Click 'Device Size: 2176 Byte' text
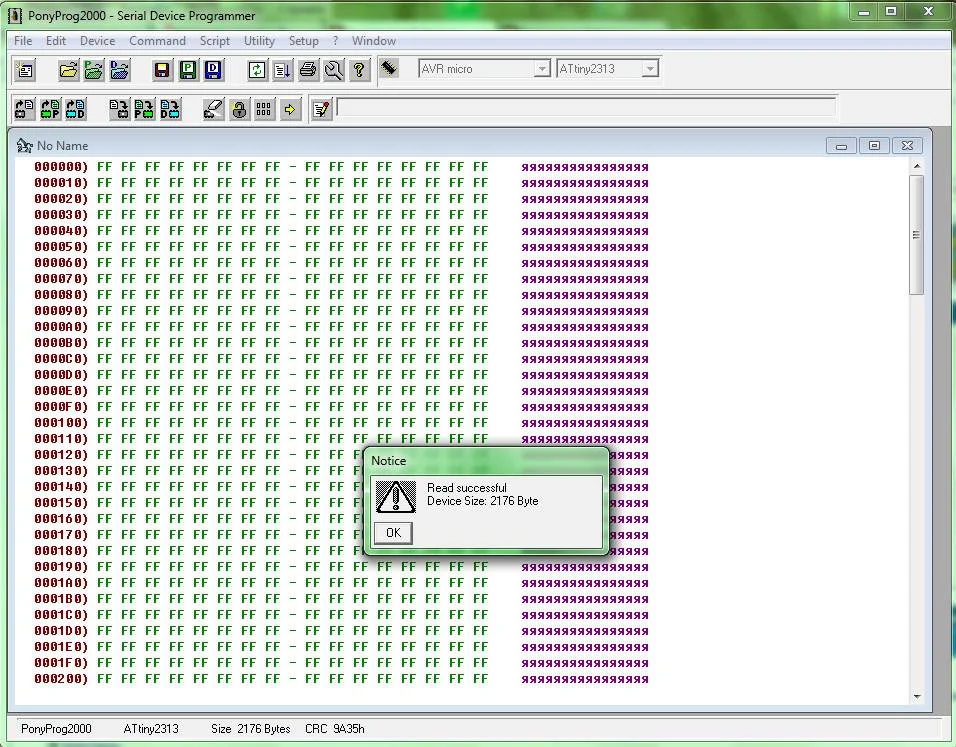Screen dimensions: 956x747 click(482, 501)
